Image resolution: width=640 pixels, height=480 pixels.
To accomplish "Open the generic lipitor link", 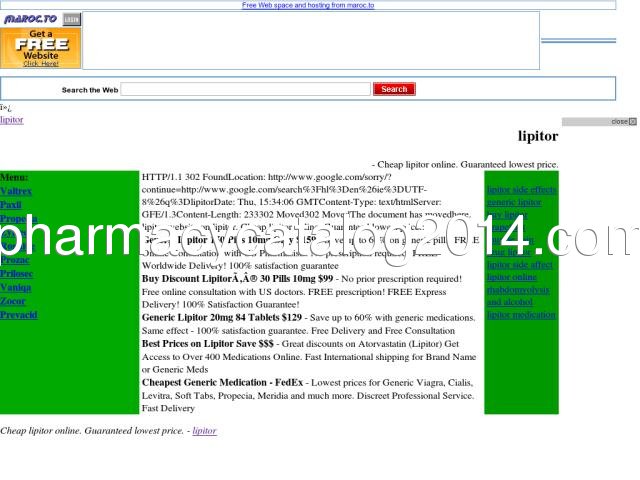I will tap(514, 202).
